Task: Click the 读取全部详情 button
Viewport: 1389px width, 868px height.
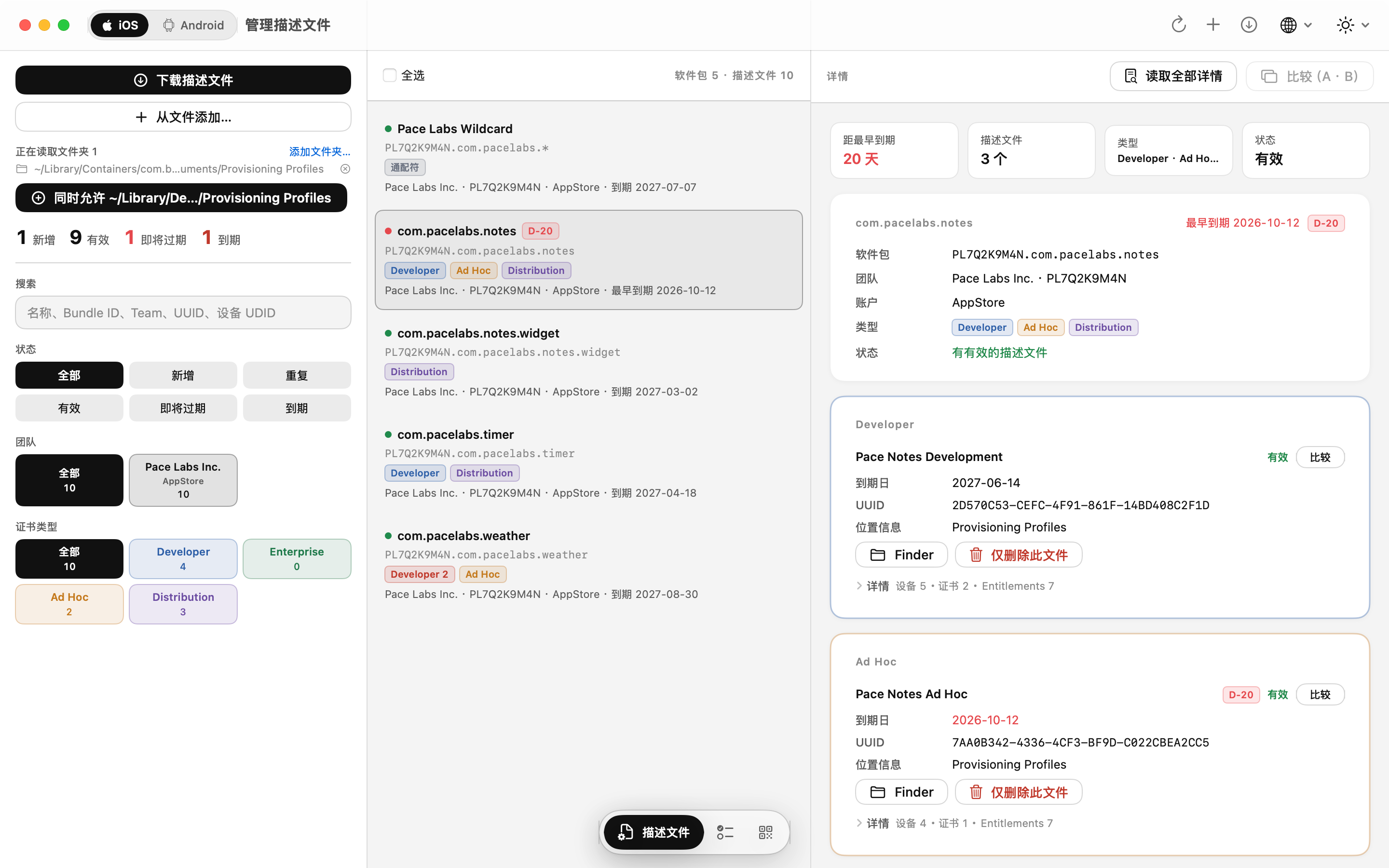Action: click(x=1172, y=76)
